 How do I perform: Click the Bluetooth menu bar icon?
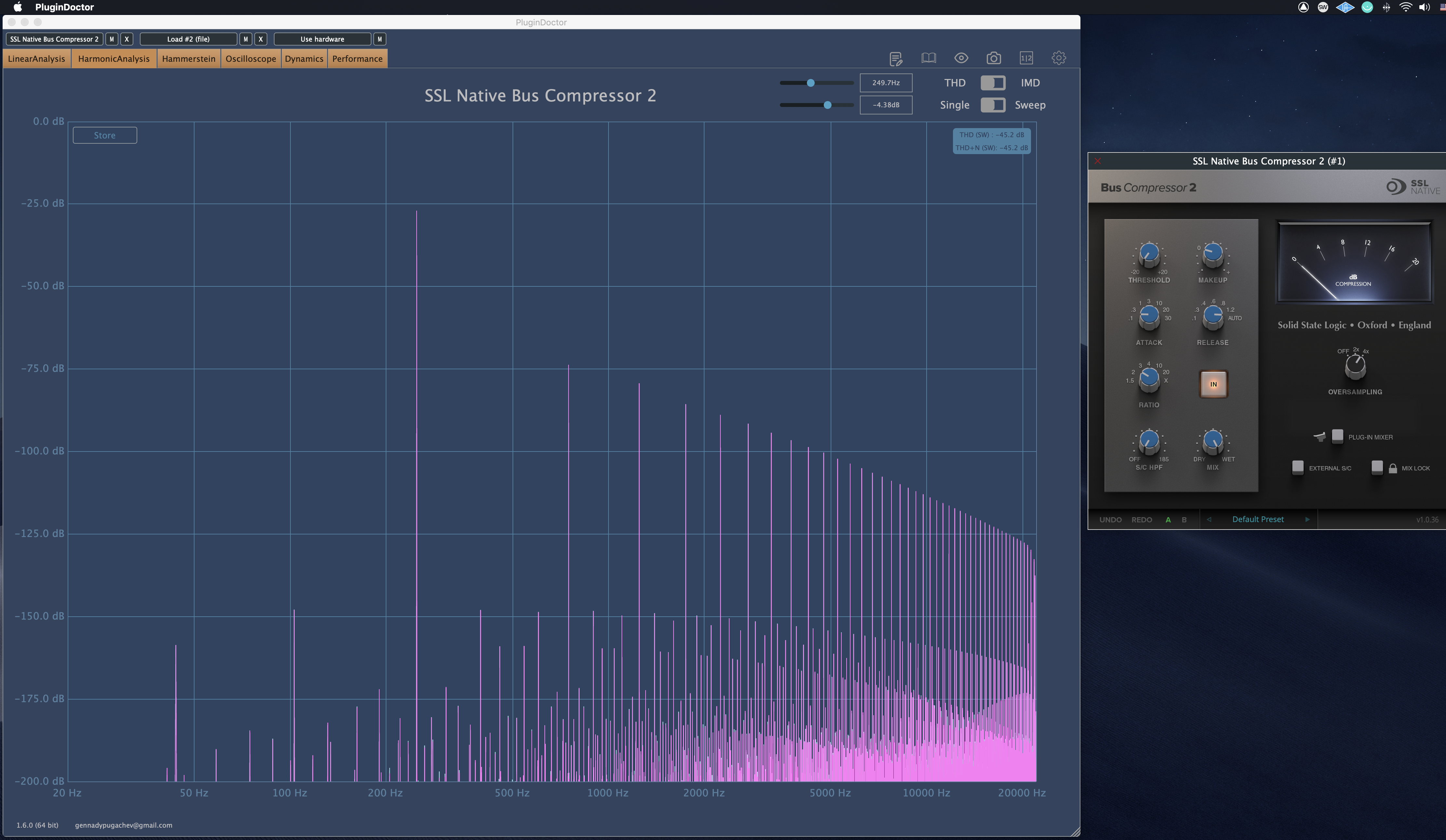point(1386,7)
